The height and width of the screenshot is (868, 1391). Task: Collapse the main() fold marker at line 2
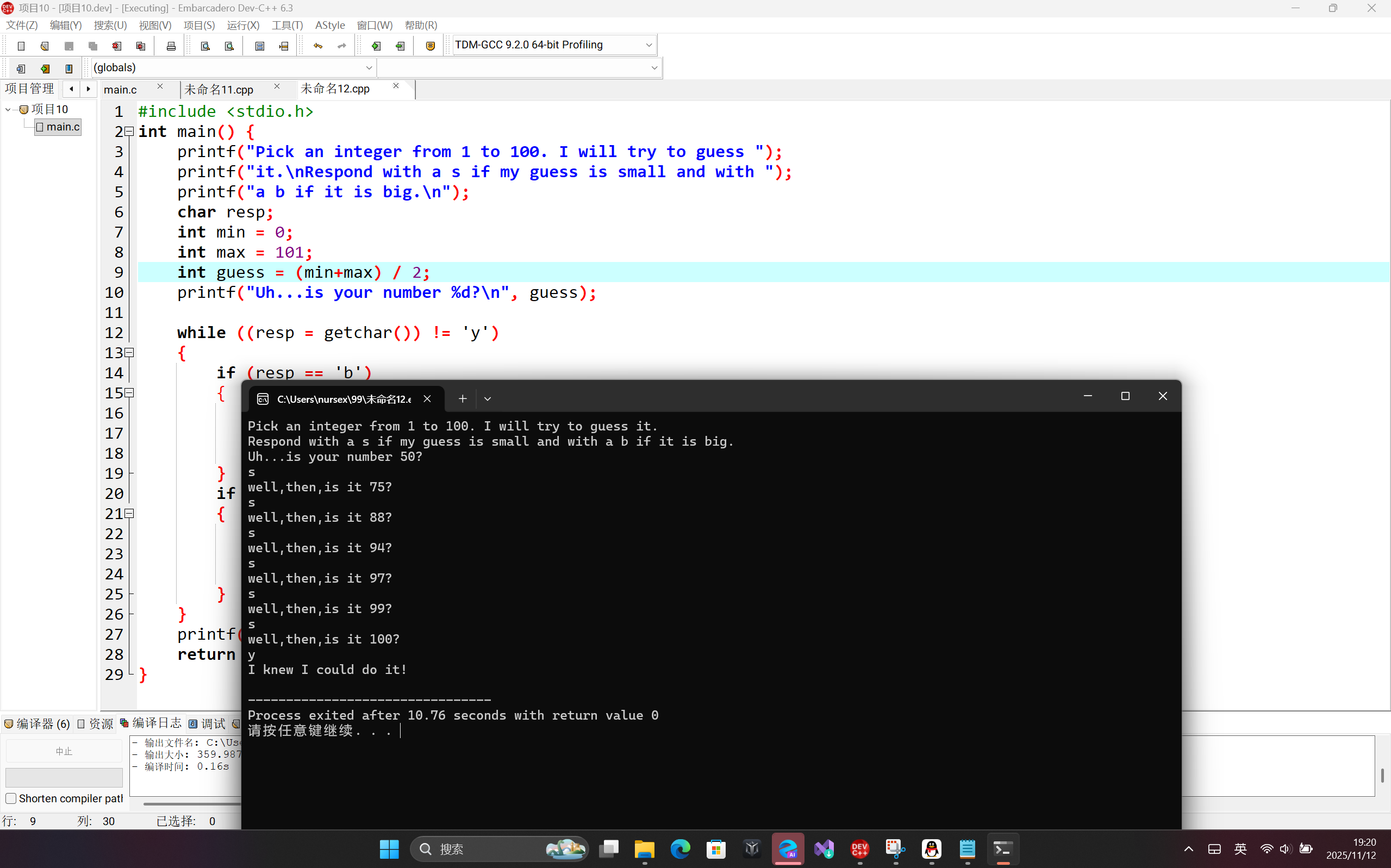(130, 132)
